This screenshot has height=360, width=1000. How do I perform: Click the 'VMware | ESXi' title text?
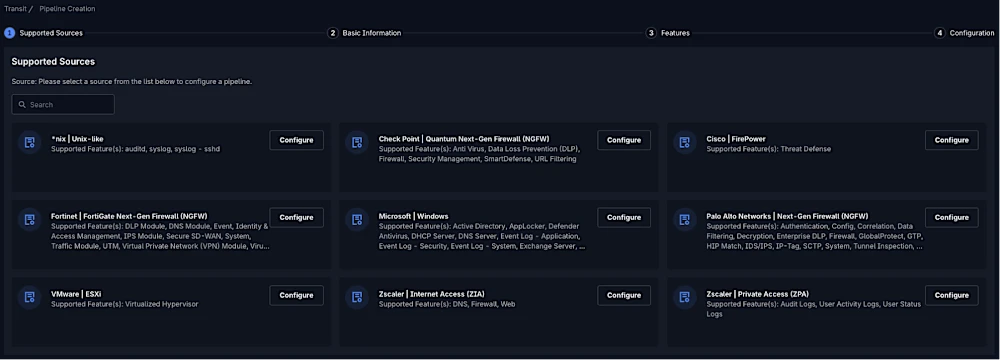pos(76,294)
